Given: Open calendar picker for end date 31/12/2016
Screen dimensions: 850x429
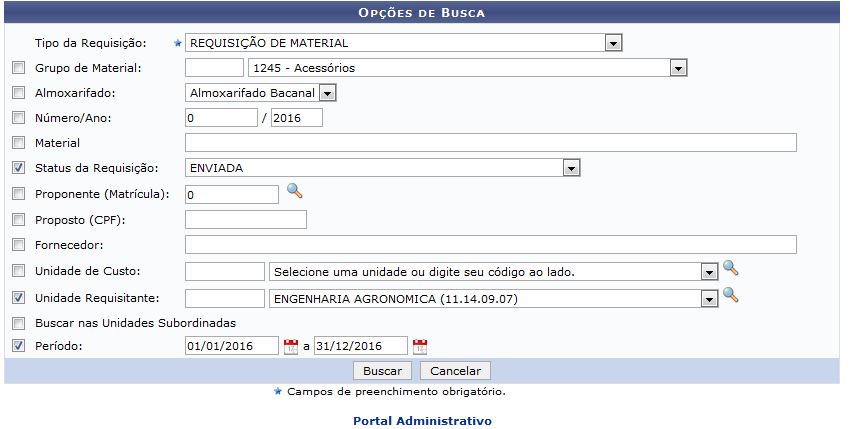Looking at the screenshot, I should (x=420, y=347).
